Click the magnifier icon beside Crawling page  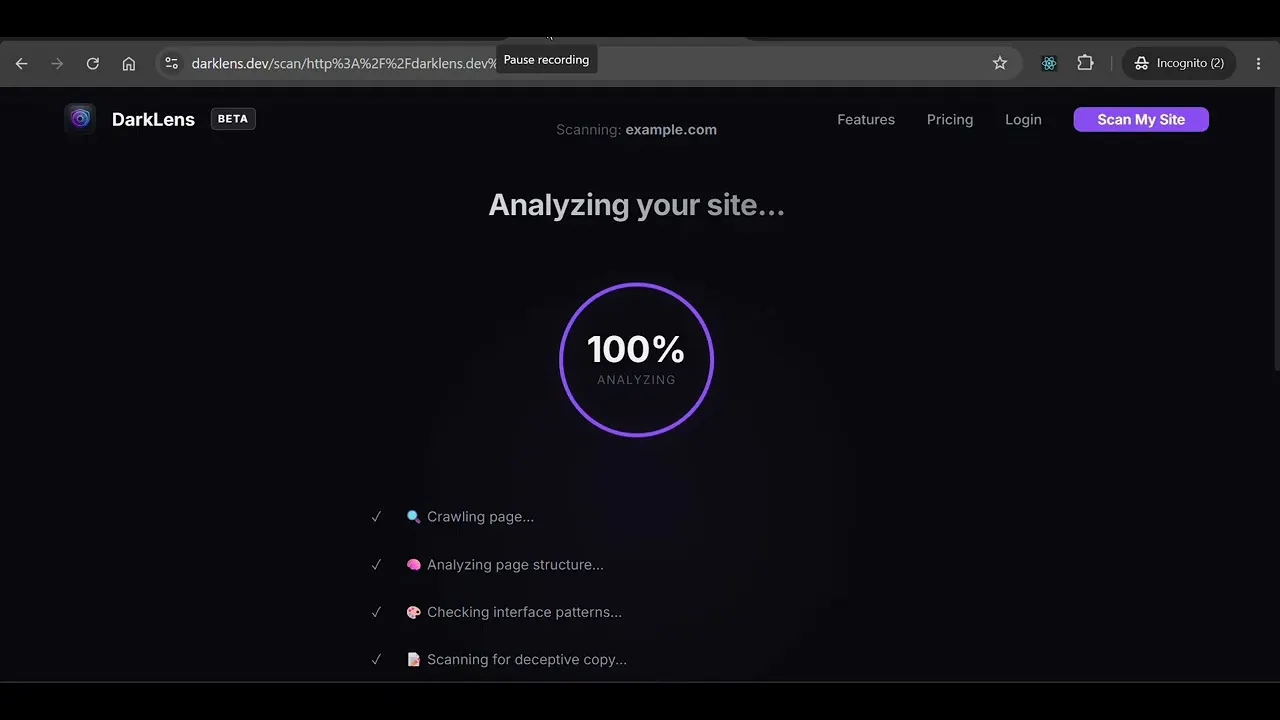(x=413, y=517)
